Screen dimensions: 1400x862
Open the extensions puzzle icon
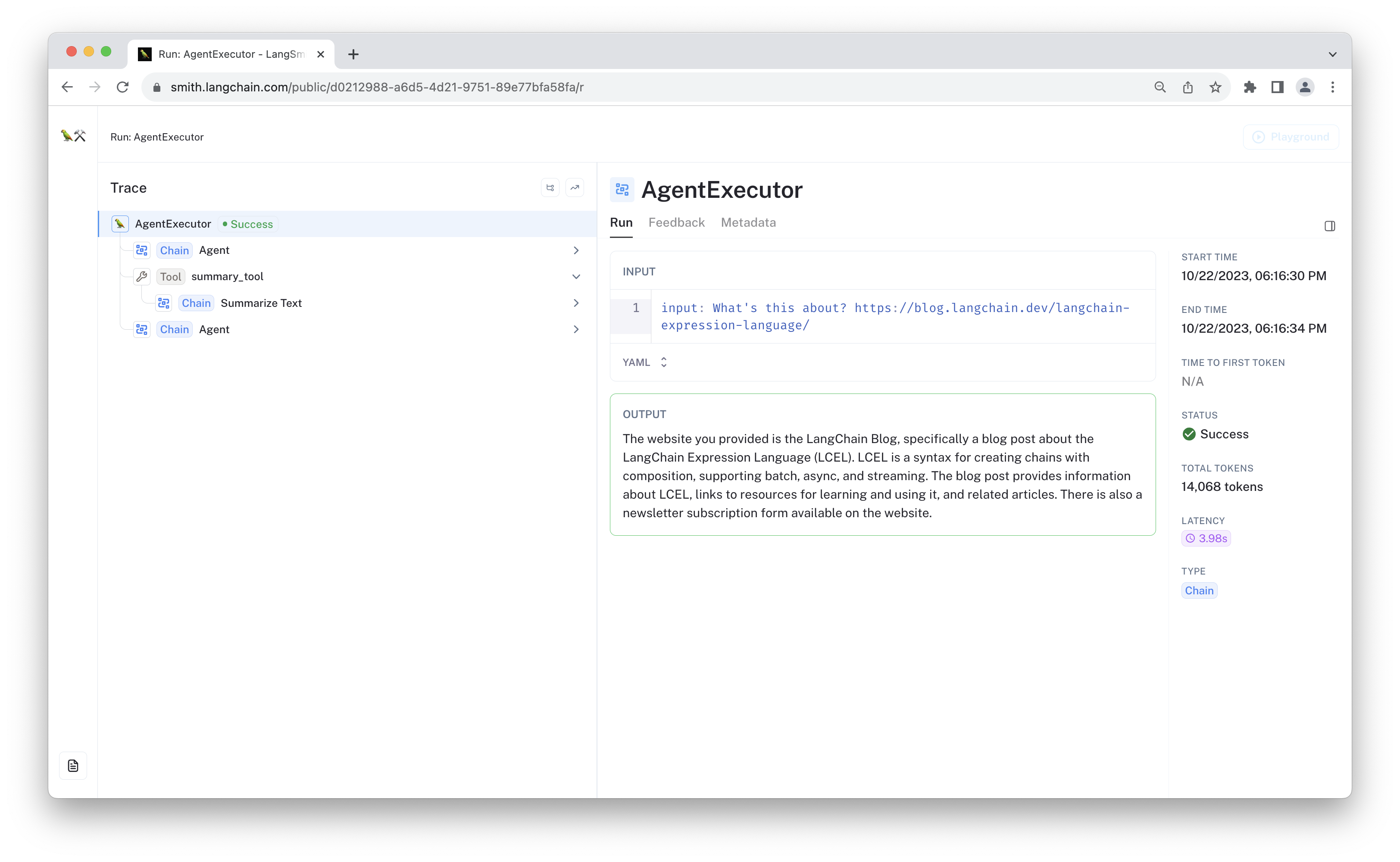point(1250,87)
